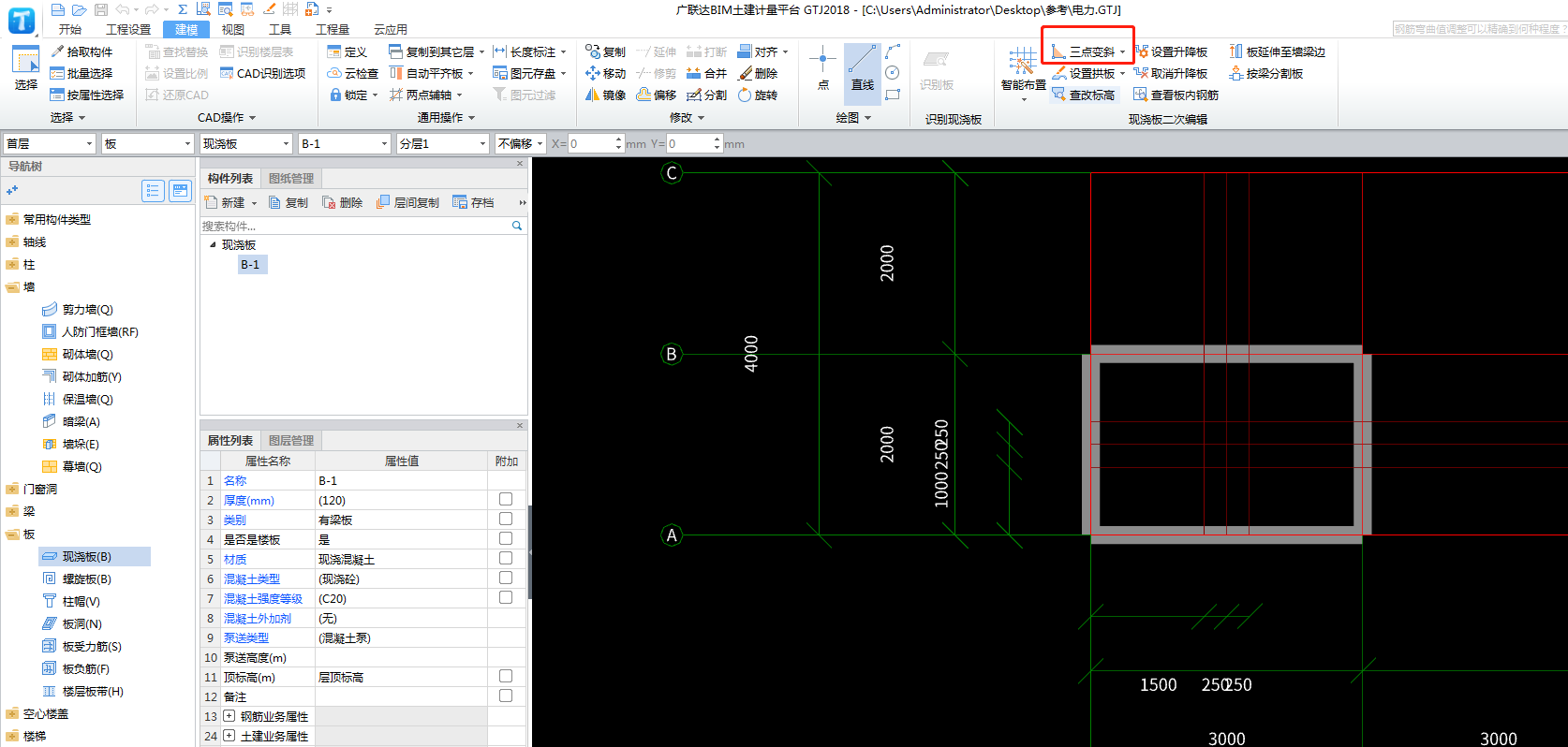Open 查看板内钢筋 view slab rebar
Image resolution: width=1568 pixels, height=747 pixels.
coord(1176,95)
